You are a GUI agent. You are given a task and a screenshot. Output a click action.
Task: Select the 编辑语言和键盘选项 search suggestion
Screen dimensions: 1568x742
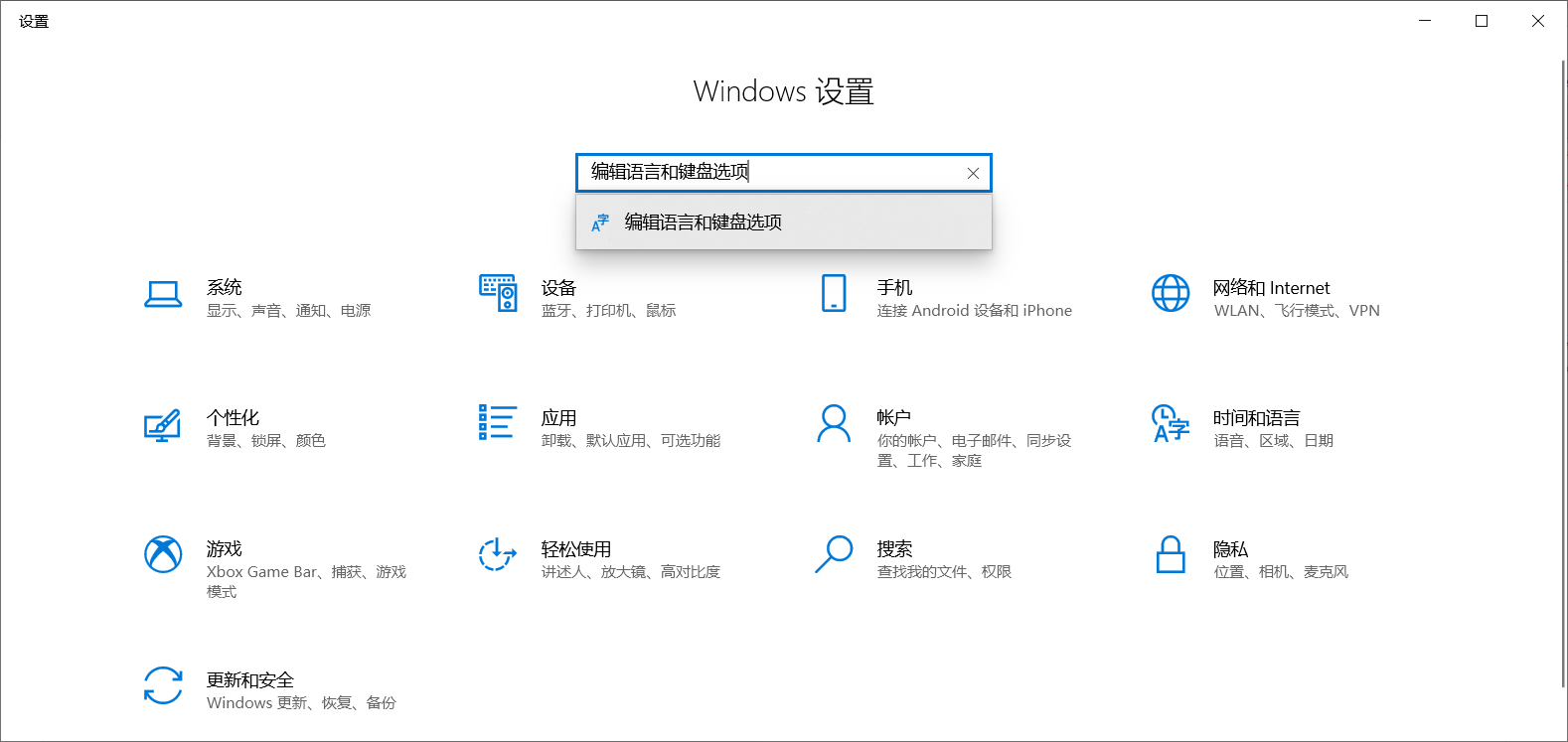point(784,223)
